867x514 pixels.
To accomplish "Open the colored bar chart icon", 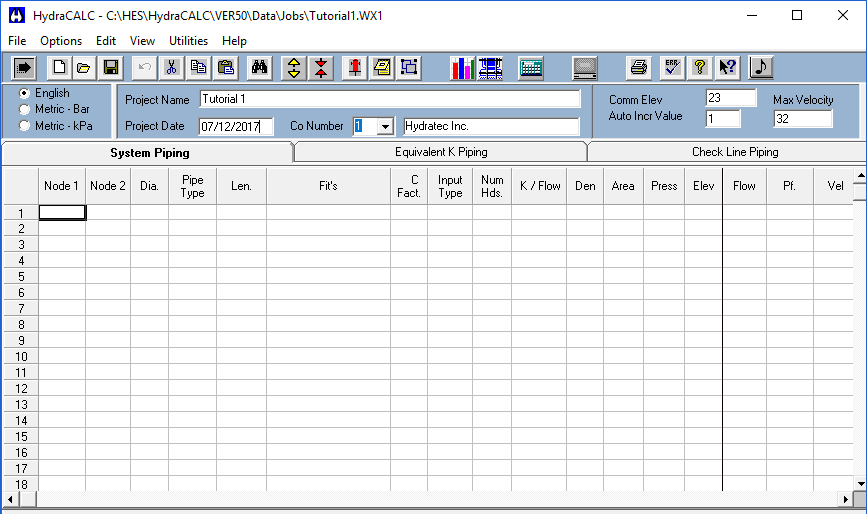I will coord(462,68).
